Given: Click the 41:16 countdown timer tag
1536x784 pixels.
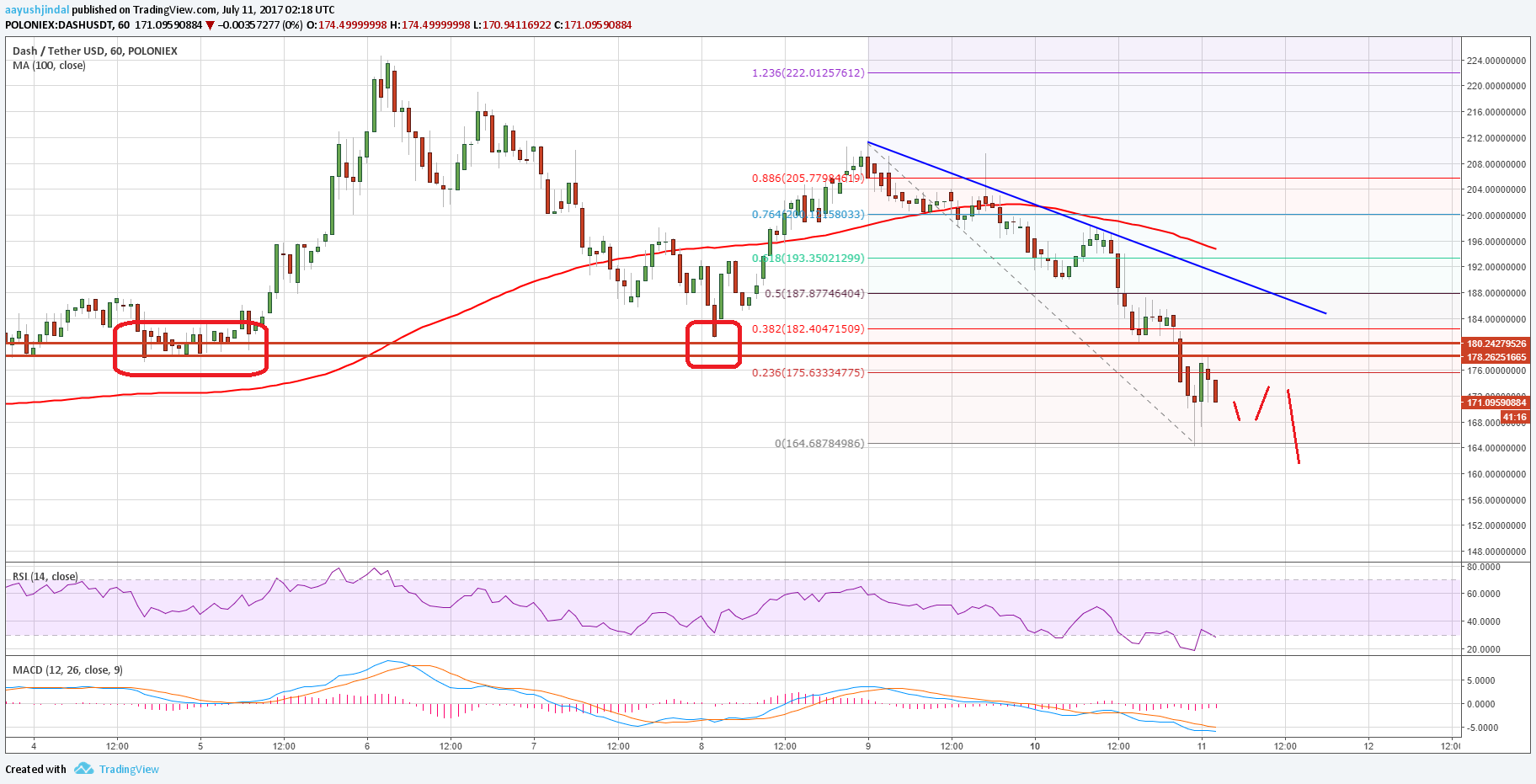Looking at the screenshot, I should [x=1514, y=417].
